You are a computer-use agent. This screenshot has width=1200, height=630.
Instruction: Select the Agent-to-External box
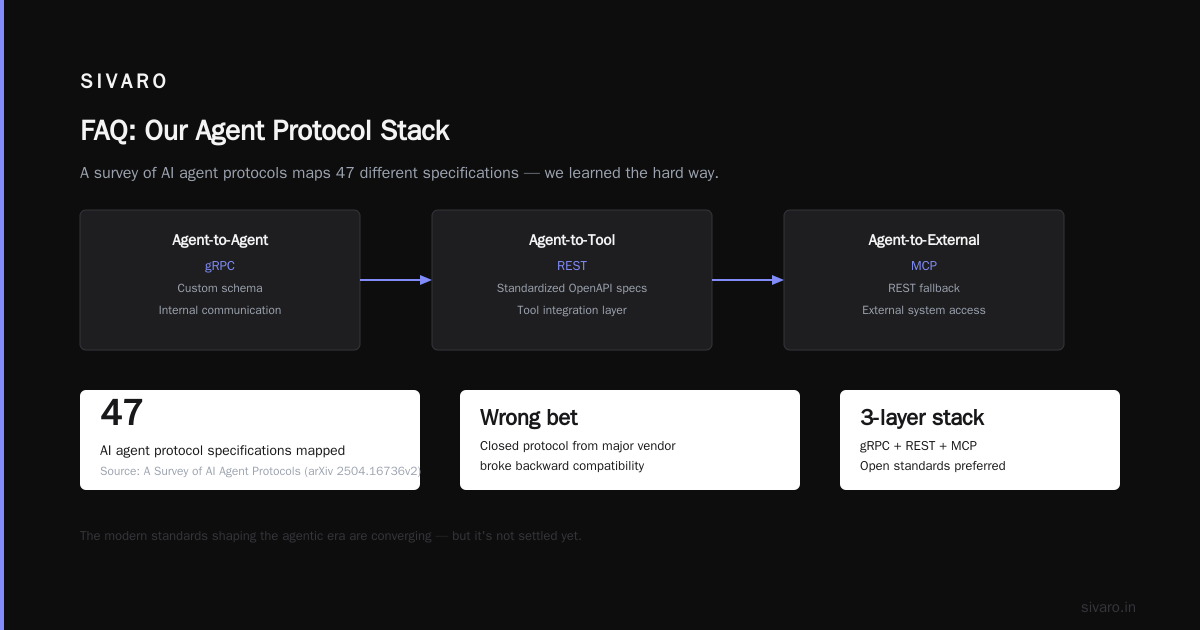(924, 280)
